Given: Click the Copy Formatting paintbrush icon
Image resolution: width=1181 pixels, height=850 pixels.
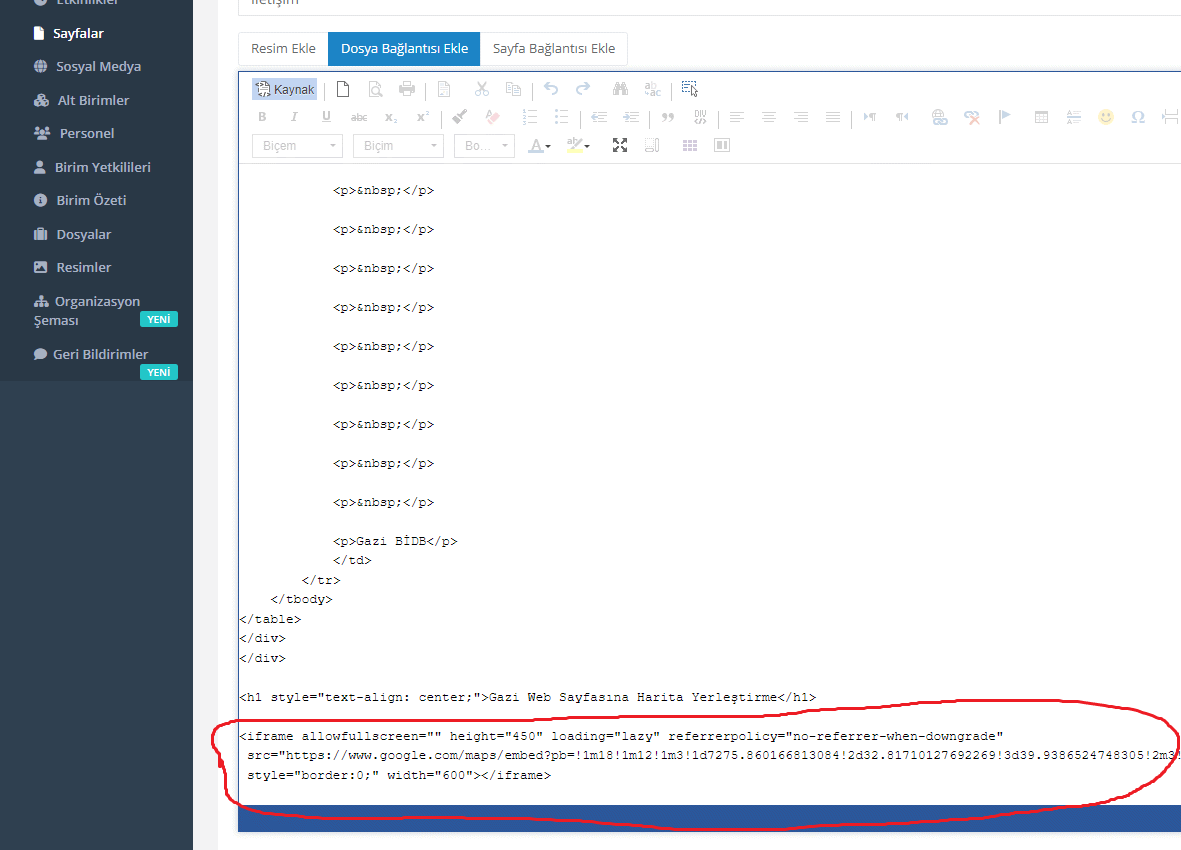Looking at the screenshot, I should pos(459,117).
